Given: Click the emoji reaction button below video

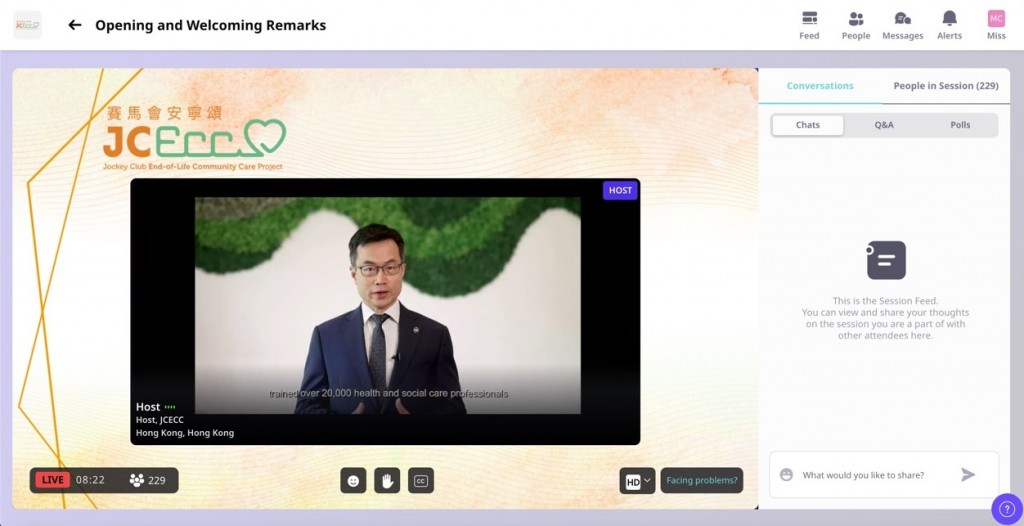Looking at the screenshot, I should point(353,481).
